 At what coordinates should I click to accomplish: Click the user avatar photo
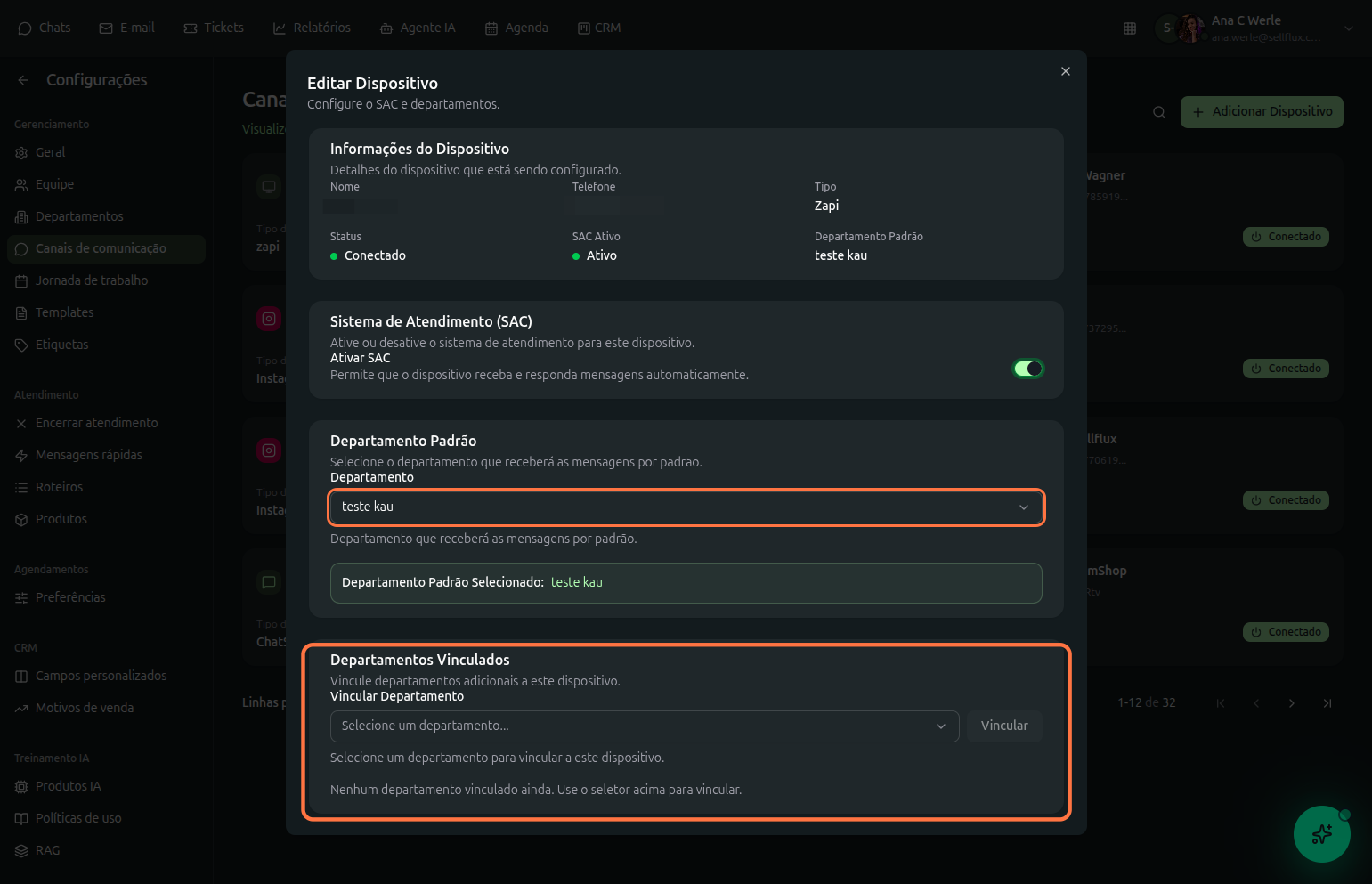coord(1189,28)
